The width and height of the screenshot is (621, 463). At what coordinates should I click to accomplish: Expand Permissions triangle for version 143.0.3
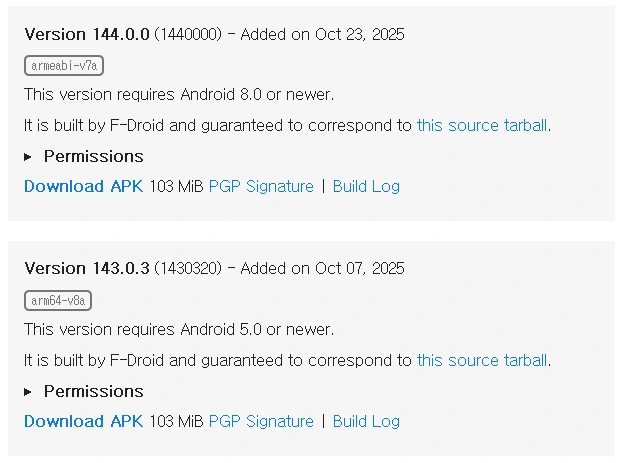[x=28, y=392]
